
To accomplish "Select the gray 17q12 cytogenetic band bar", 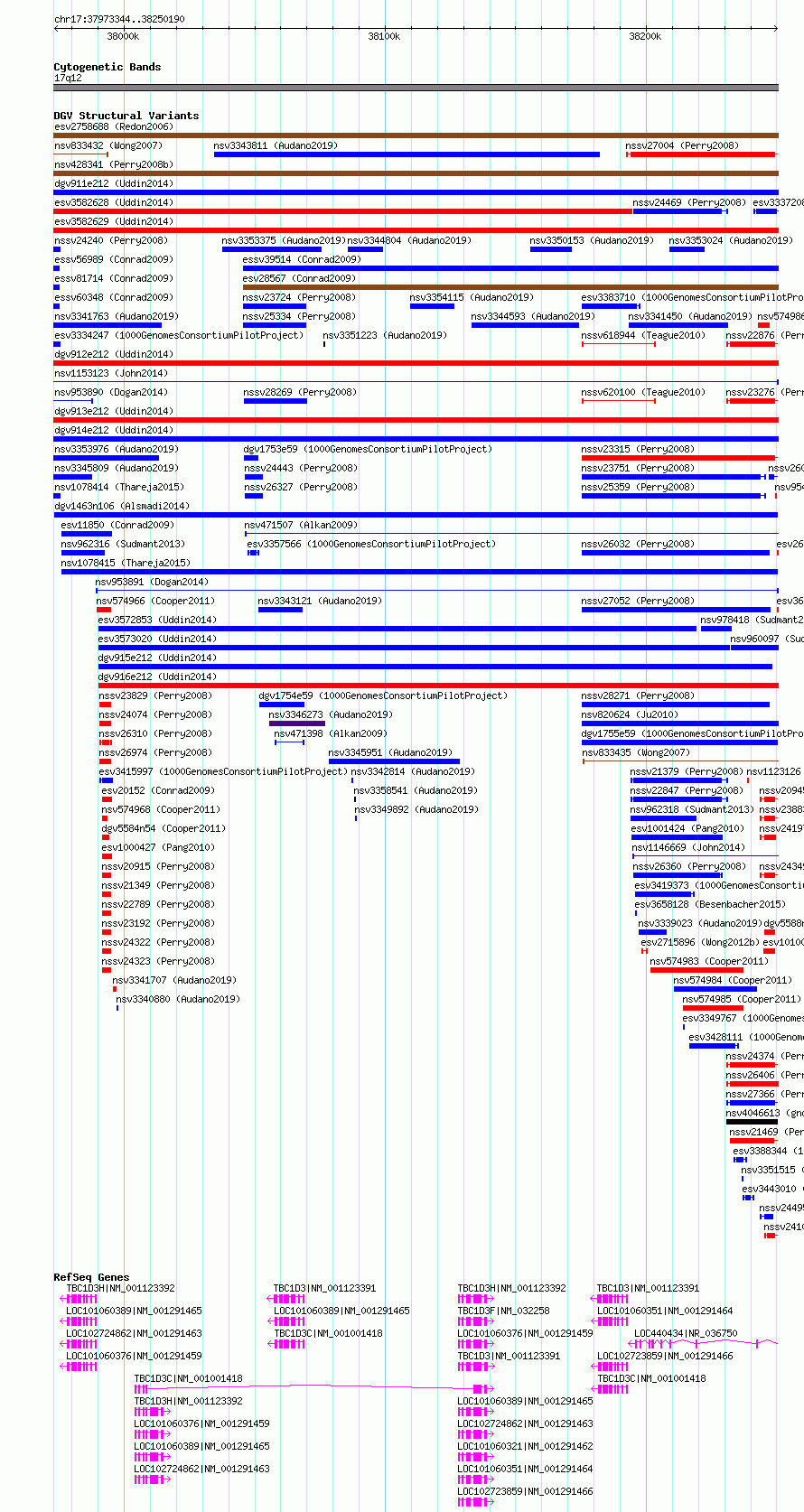I will point(416,88).
